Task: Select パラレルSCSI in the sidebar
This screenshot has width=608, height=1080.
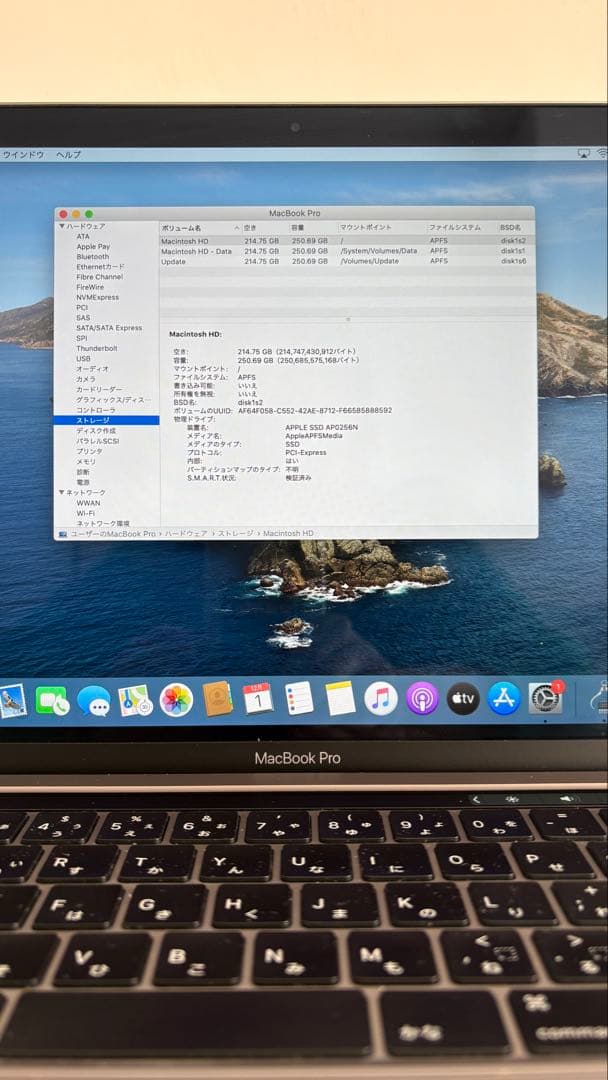Action: pyautogui.click(x=97, y=441)
